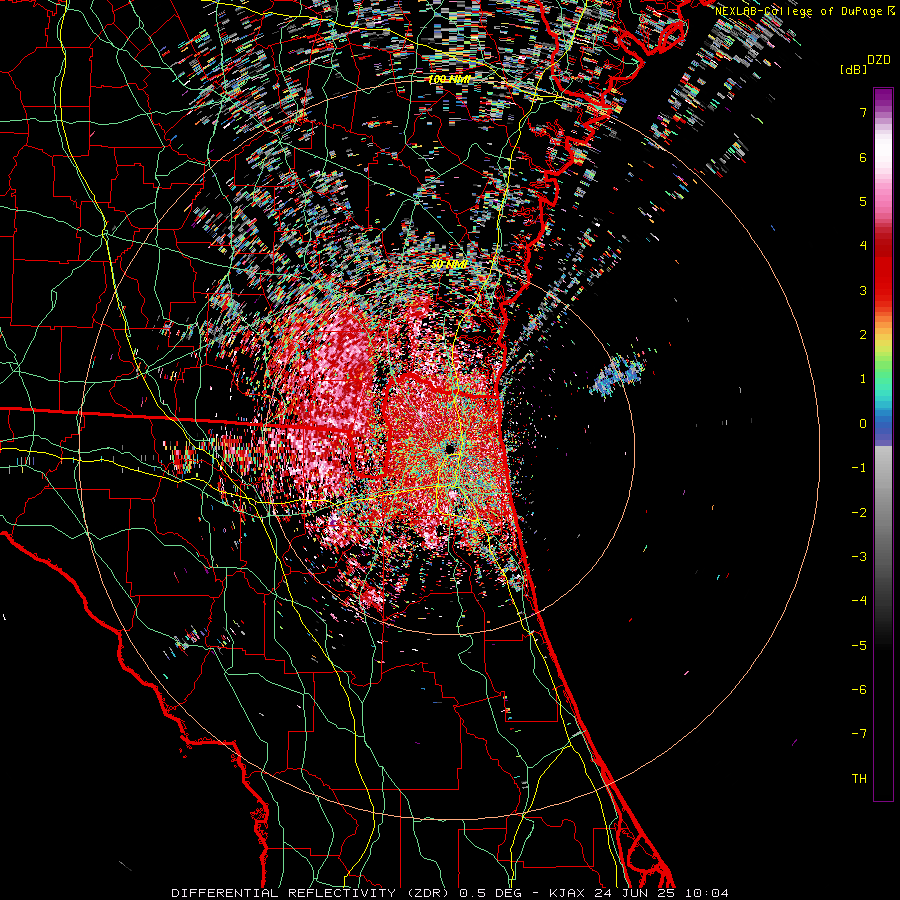This screenshot has height=900, width=900.
Task: Select the 1 dB scale value
Action: (x=863, y=379)
